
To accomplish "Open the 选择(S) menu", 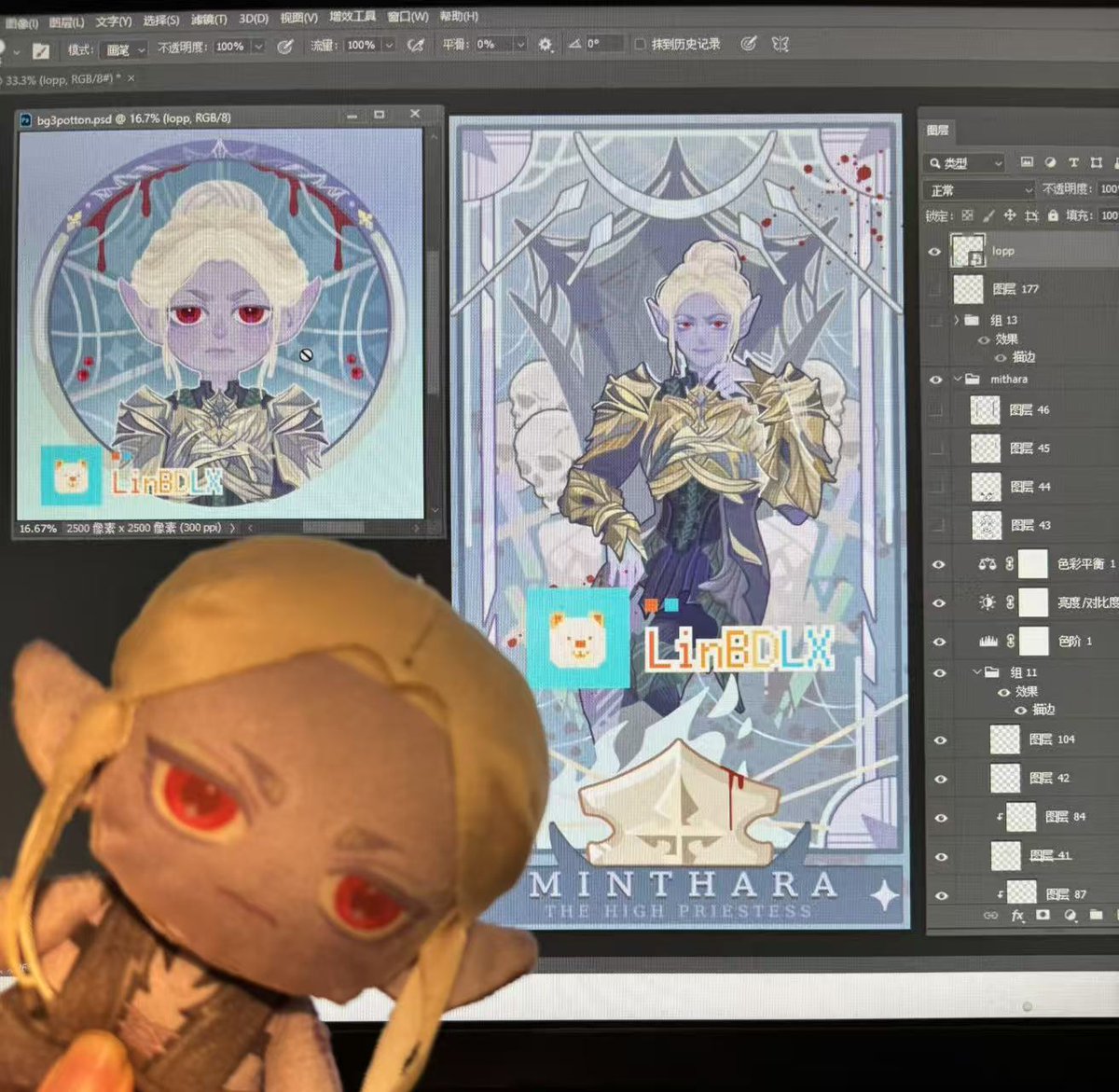I will (161, 20).
